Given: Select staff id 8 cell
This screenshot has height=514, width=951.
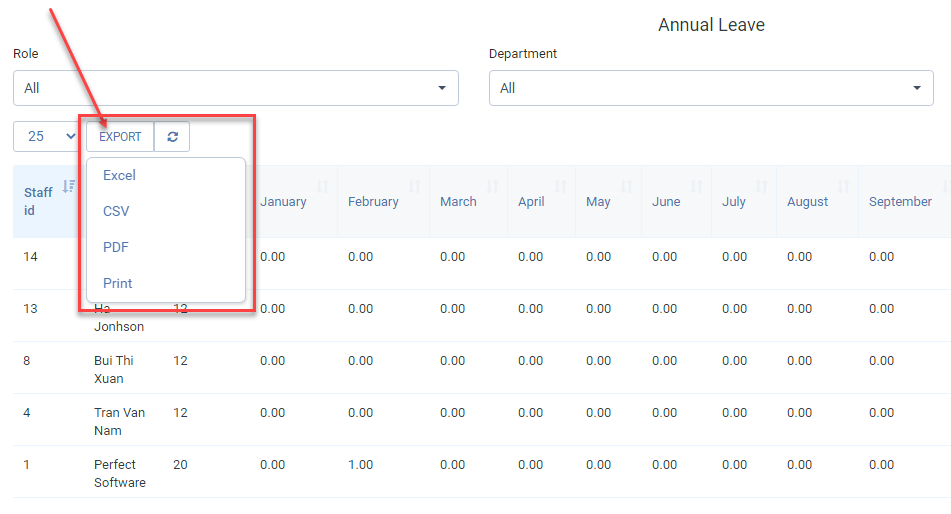Looking at the screenshot, I should point(27,360).
